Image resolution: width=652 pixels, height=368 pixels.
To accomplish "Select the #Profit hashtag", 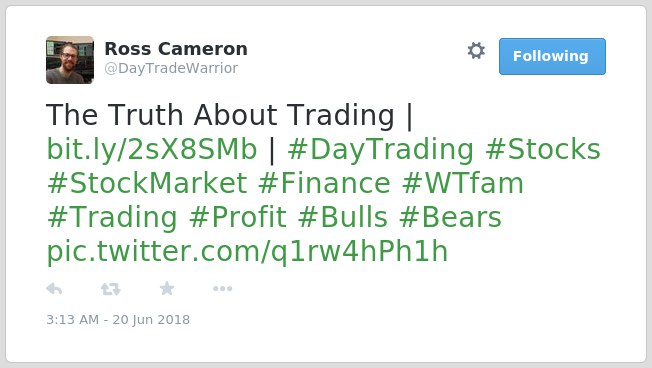I will point(238,217).
